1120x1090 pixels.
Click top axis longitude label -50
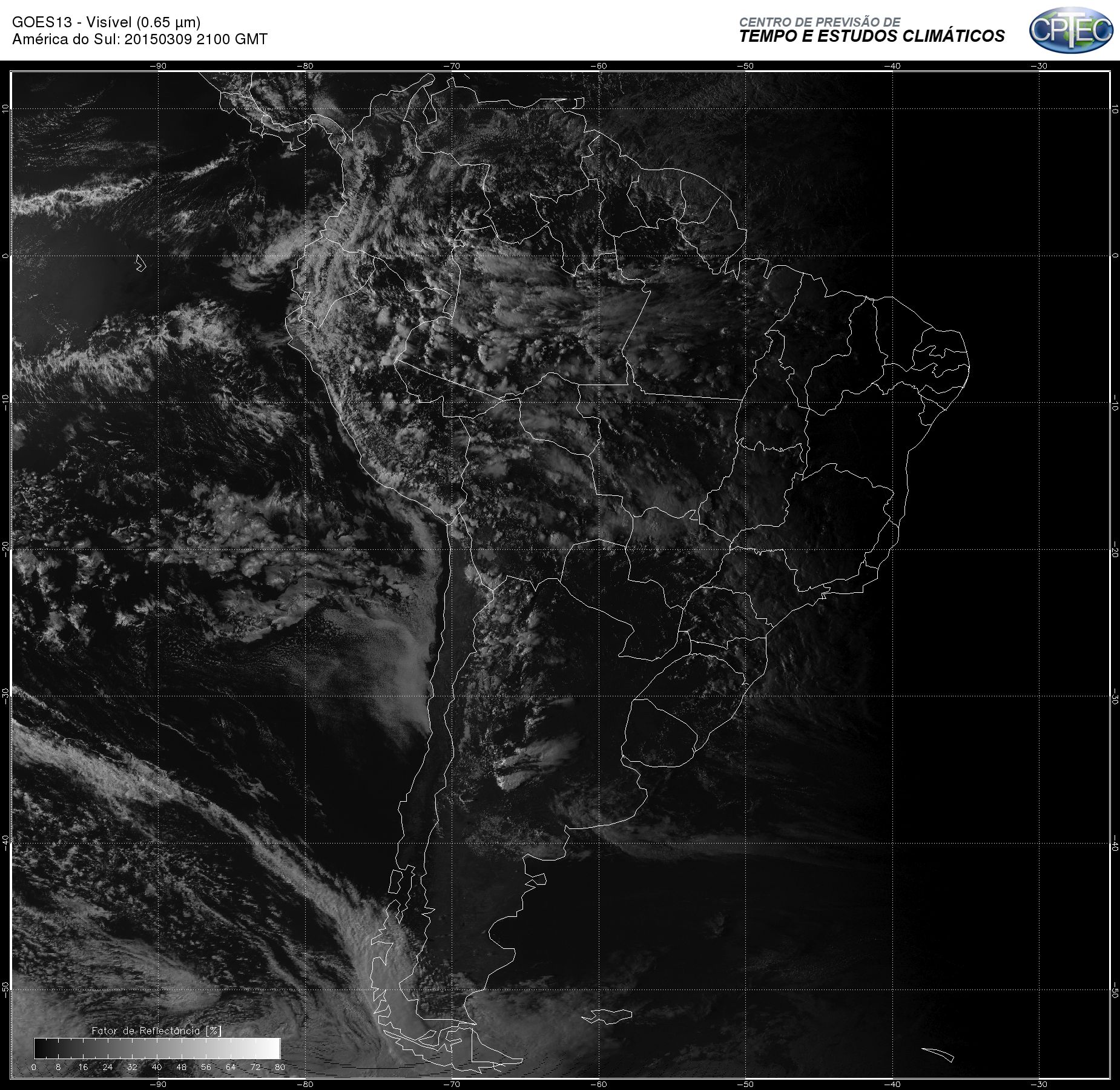pyautogui.click(x=745, y=66)
